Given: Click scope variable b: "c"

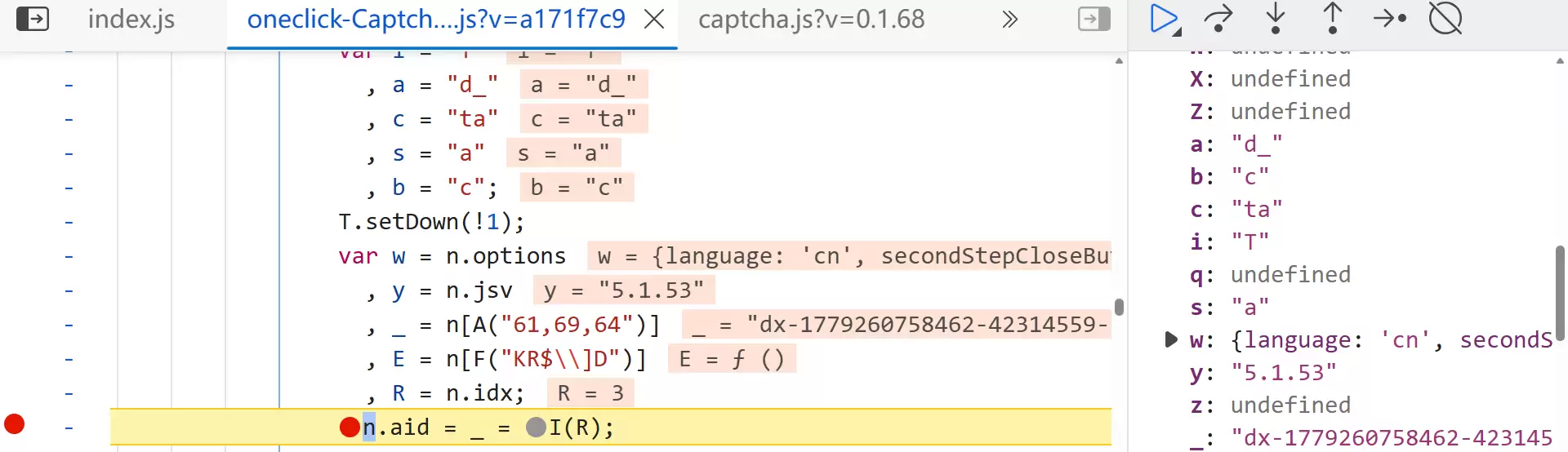Looking at the screenshot, I should click(1229, 177).
